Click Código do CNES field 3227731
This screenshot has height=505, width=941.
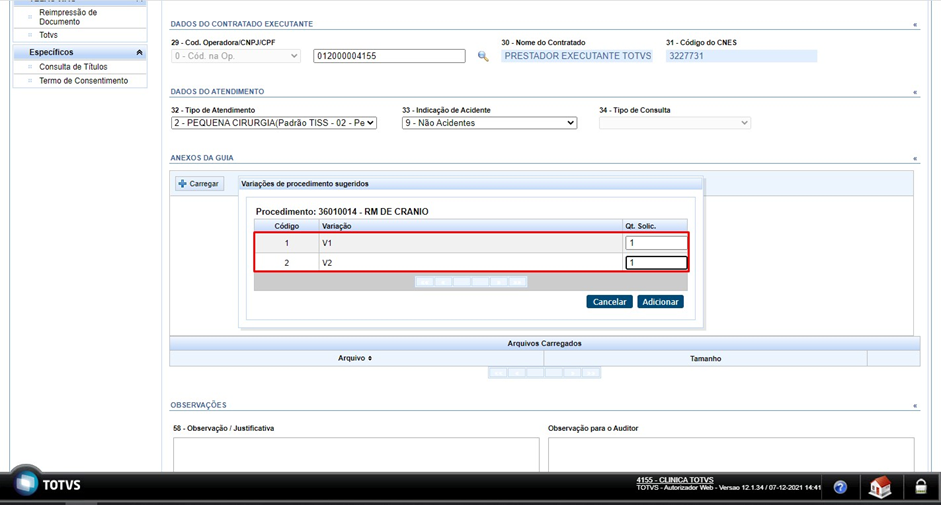741,56
